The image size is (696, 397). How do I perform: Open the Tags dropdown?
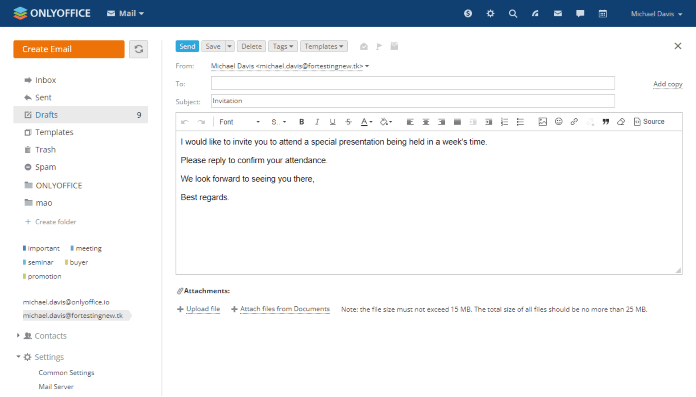point(283,46)
